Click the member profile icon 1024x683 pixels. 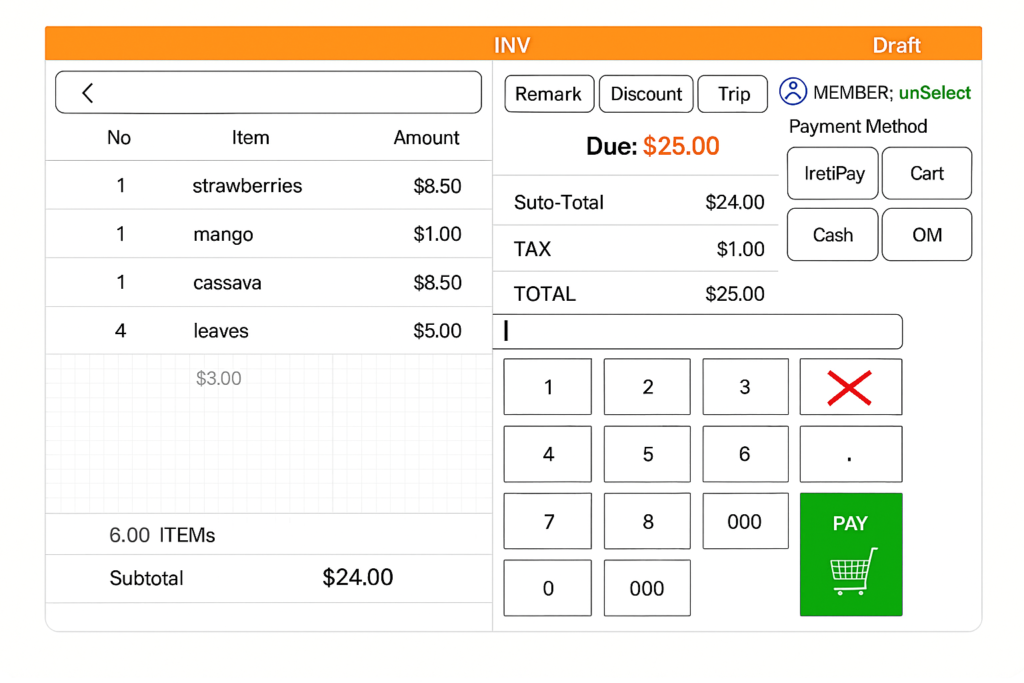[793, 92]
